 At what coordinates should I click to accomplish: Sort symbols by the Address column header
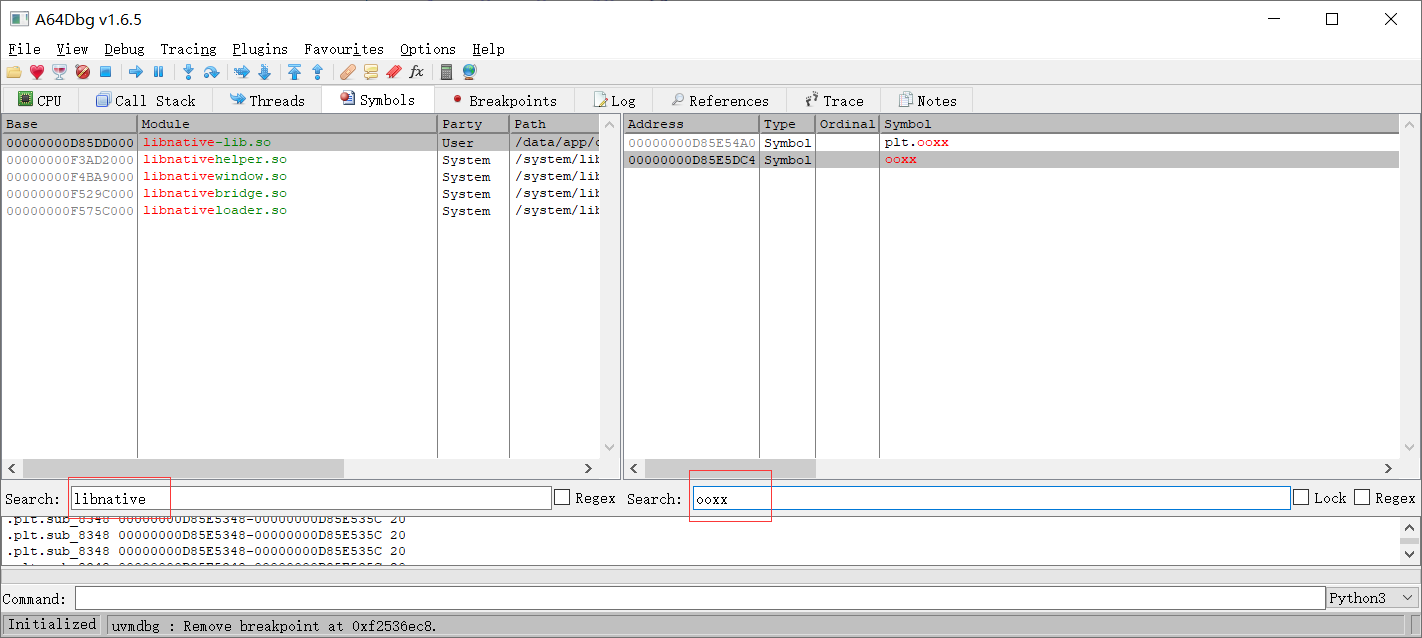(x=691, y=124)
